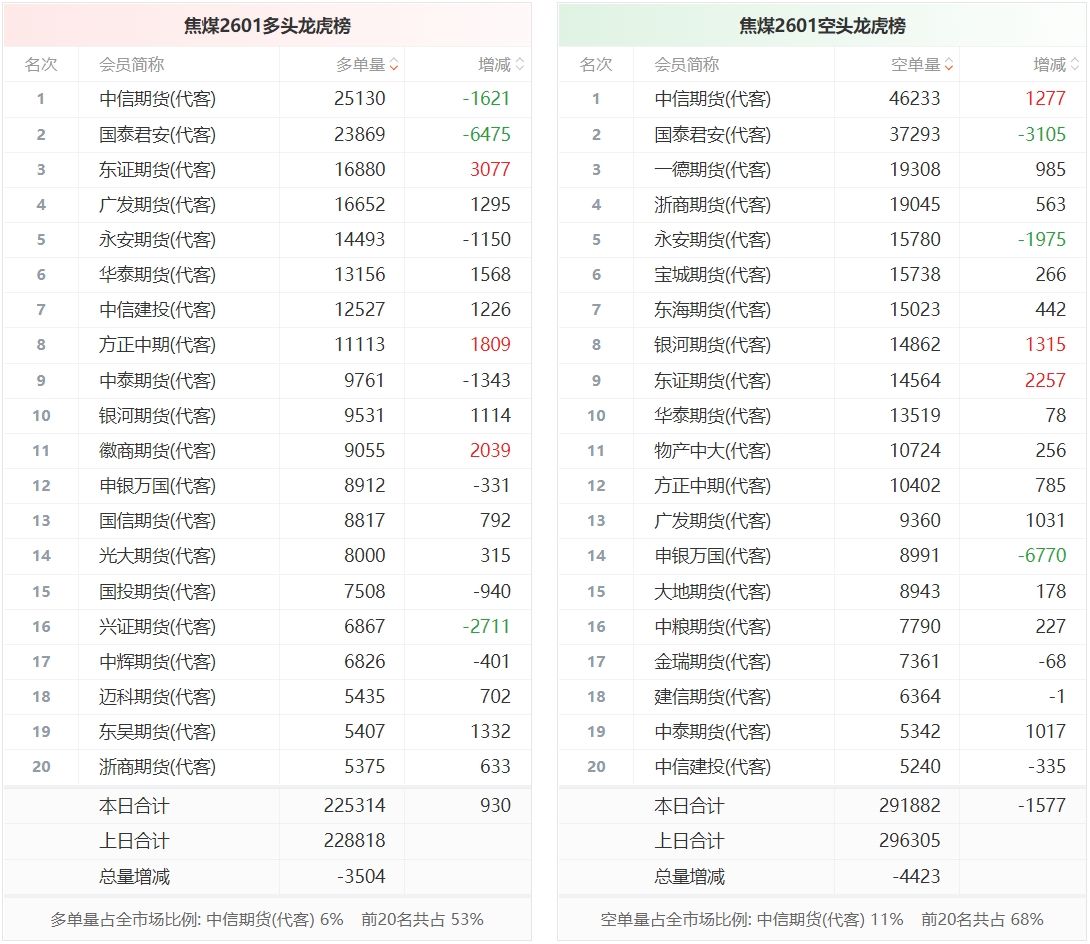Click short position value 46233
The image size is (1090, 944).
pos(914,99)
